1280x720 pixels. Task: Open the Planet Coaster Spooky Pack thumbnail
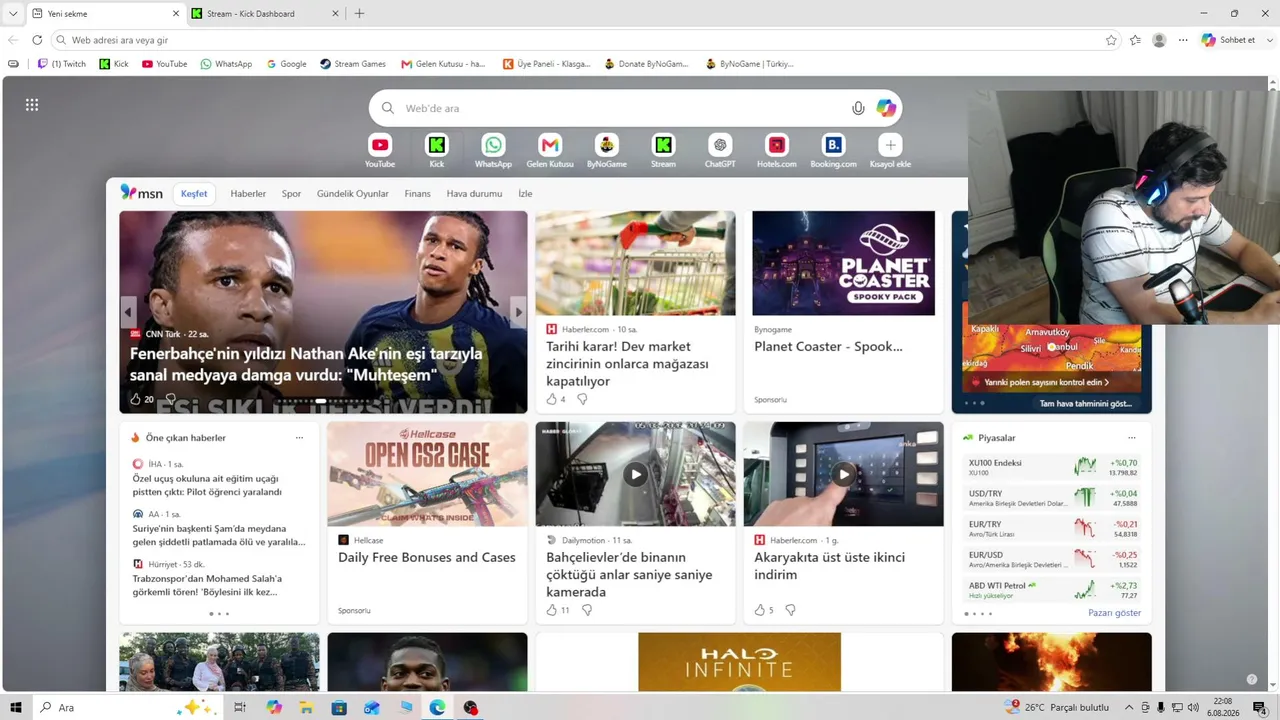843,263
